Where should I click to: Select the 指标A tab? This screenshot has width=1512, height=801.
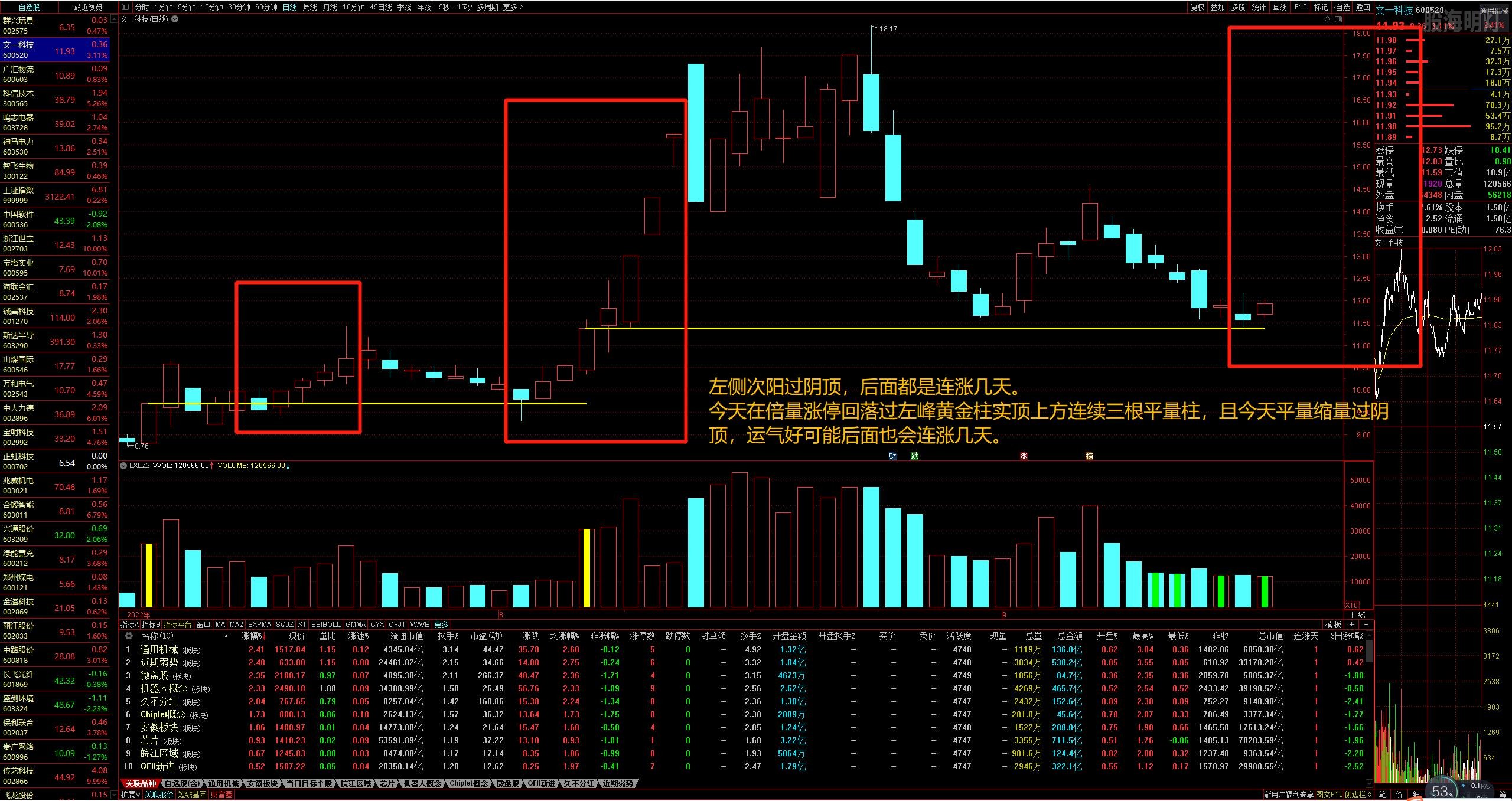click(x=129, y=624)
